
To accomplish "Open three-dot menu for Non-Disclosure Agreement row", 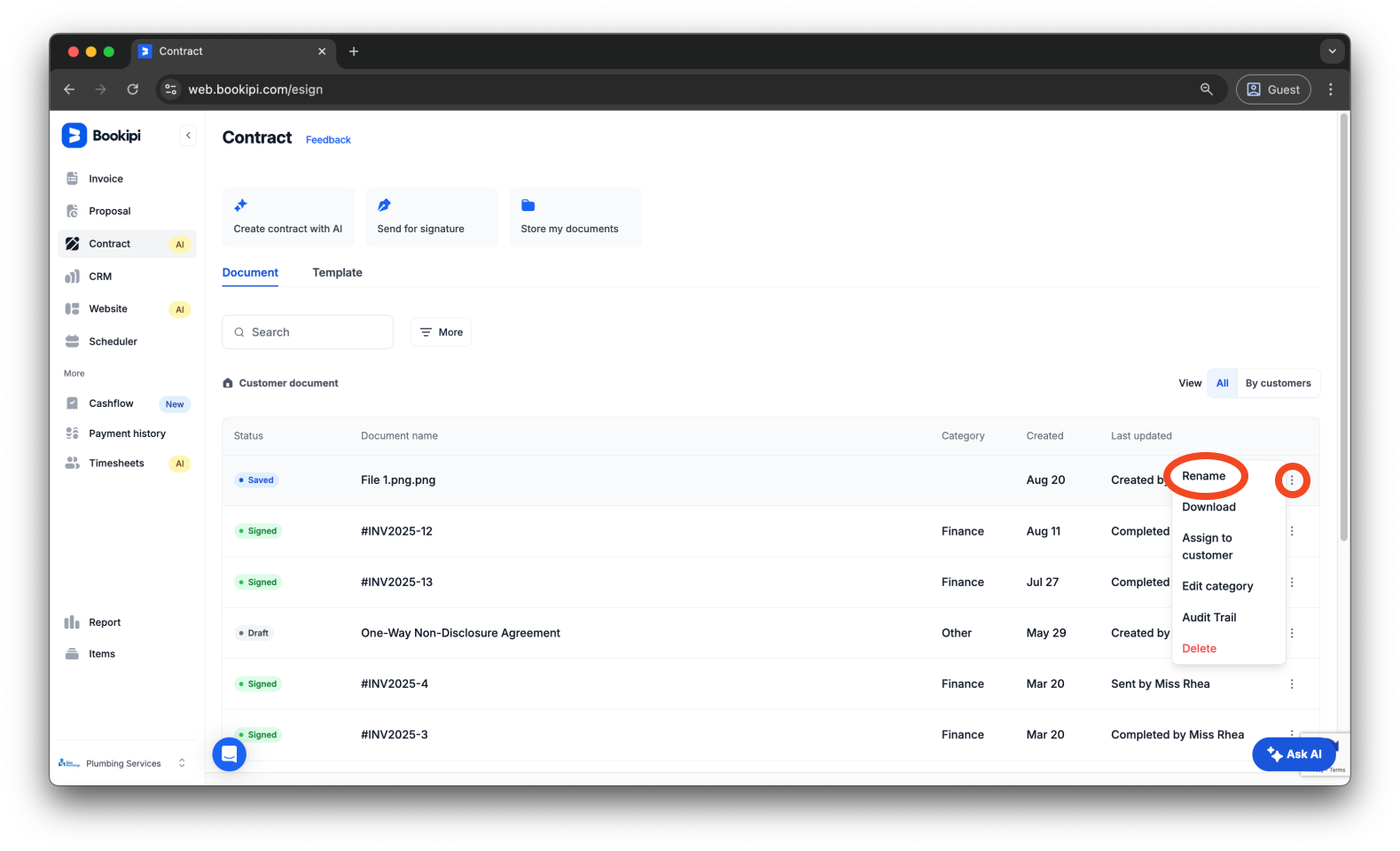I will tap(1292, 633).
